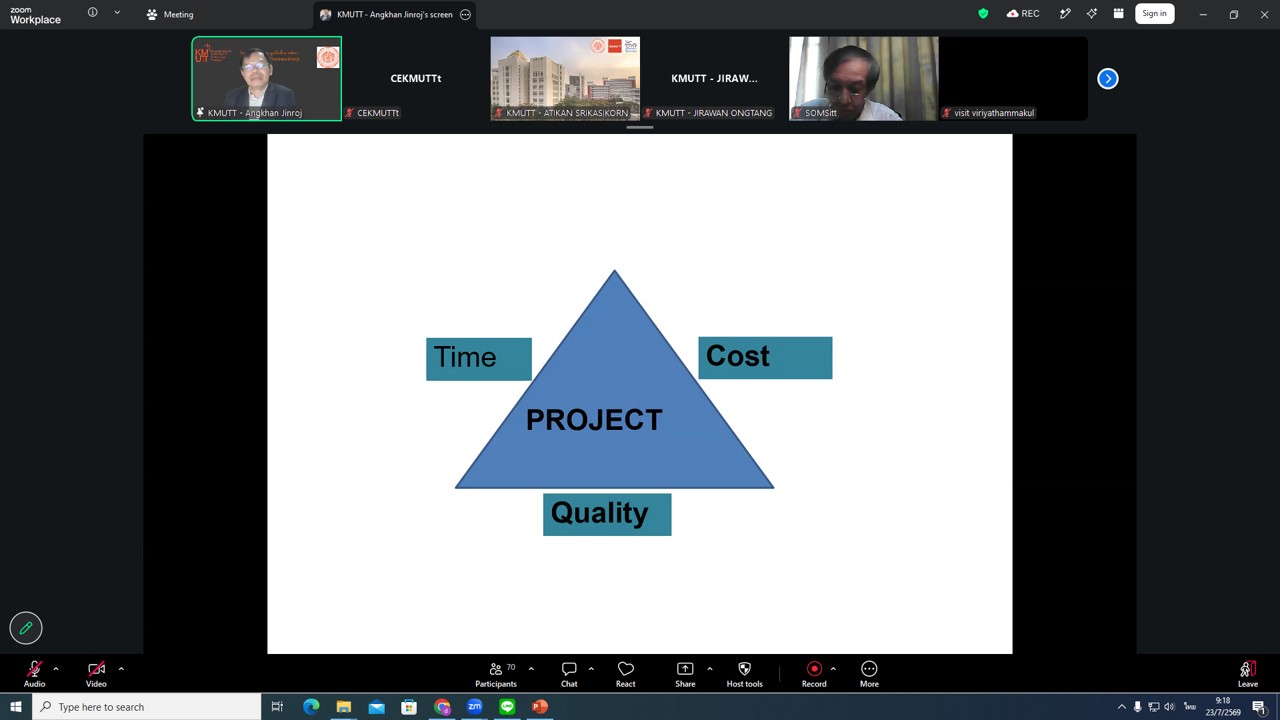1280x720 pixels.
Task: Expand video options arrow next to Video
Action: 121,668
